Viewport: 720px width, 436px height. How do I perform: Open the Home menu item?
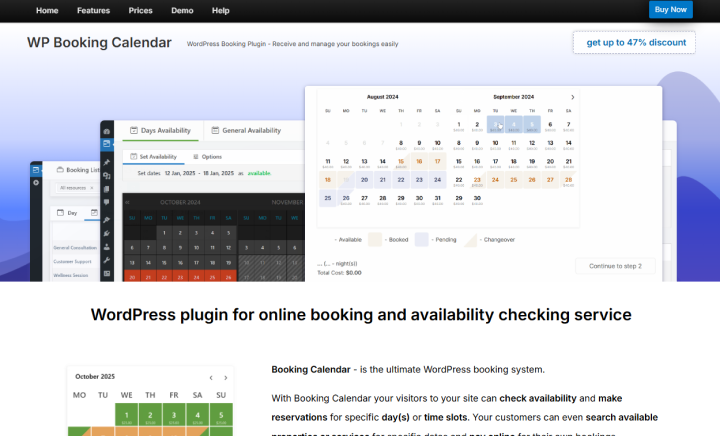(47, 11)
